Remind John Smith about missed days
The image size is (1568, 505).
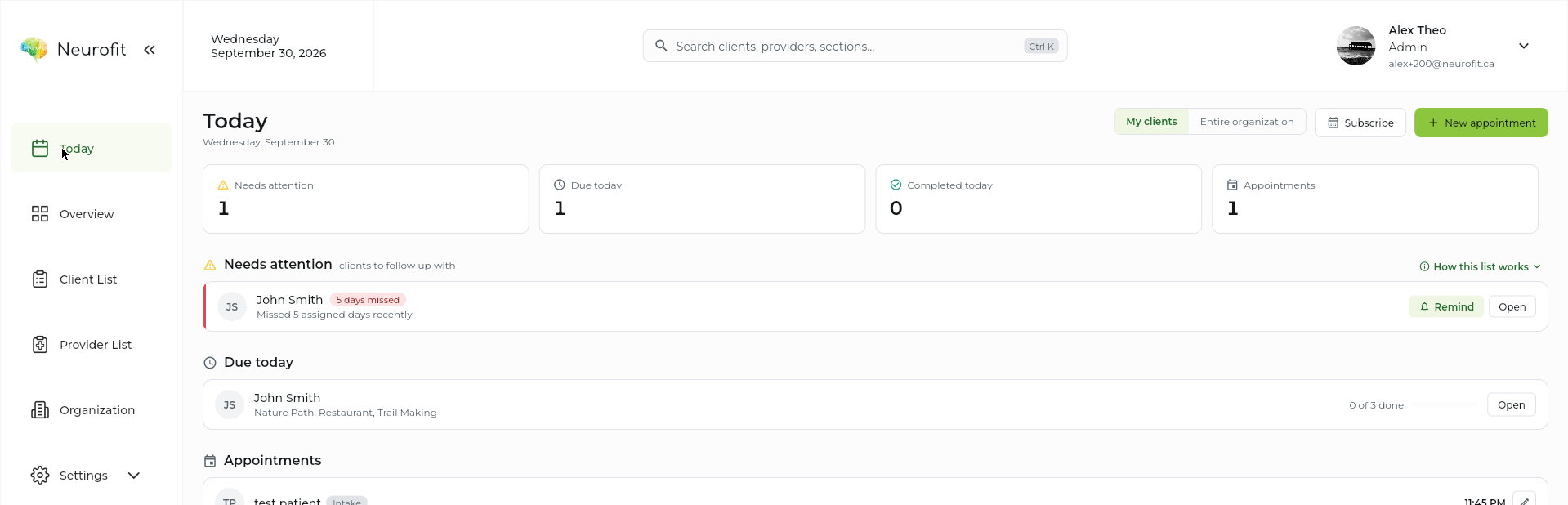(x=1446, y=306)
